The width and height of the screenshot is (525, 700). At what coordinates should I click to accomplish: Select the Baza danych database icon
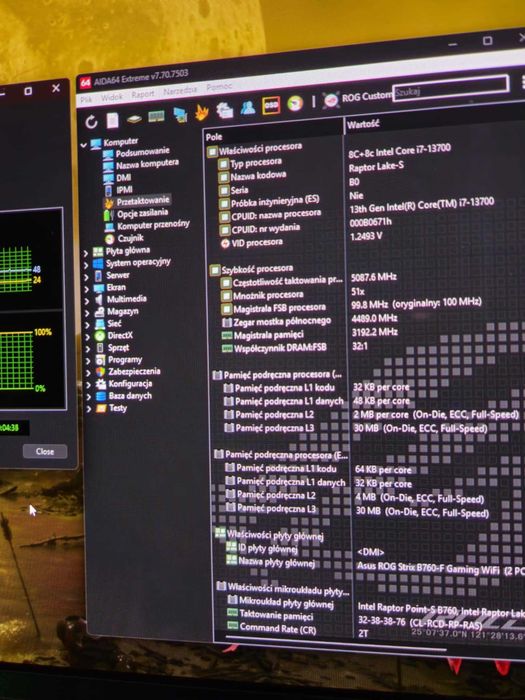pyautogui.click(x=101, y=396)
